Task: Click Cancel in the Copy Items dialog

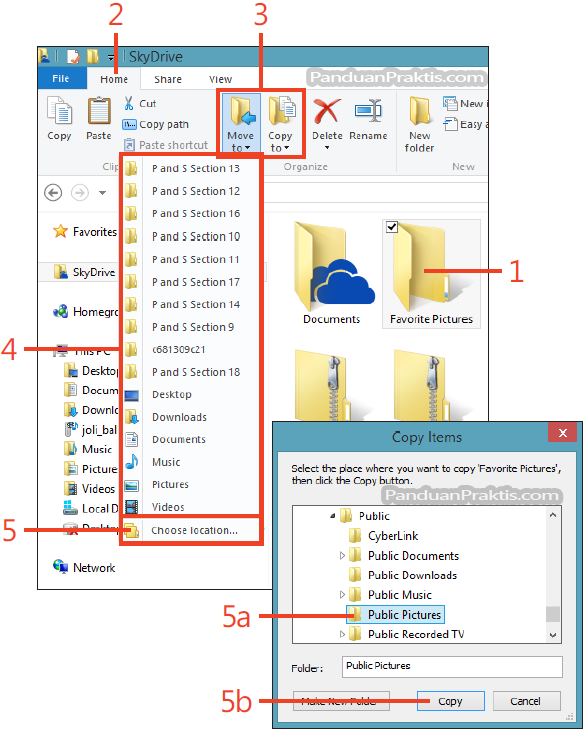Action: pyautogui.click(x=526, y=701)
